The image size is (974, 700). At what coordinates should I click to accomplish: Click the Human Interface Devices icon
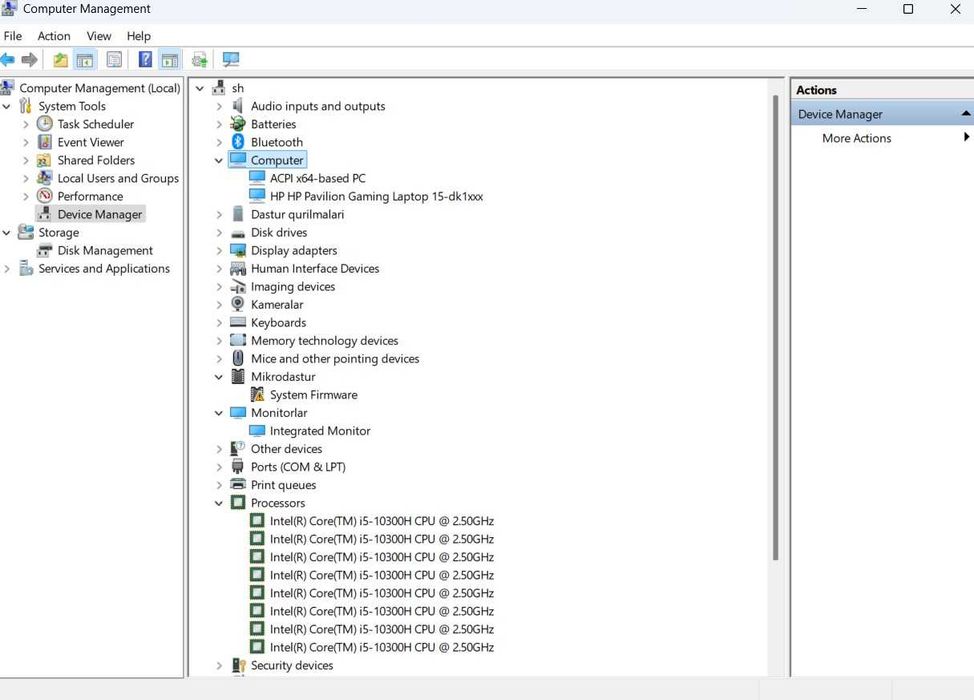(x=238, y=268)
